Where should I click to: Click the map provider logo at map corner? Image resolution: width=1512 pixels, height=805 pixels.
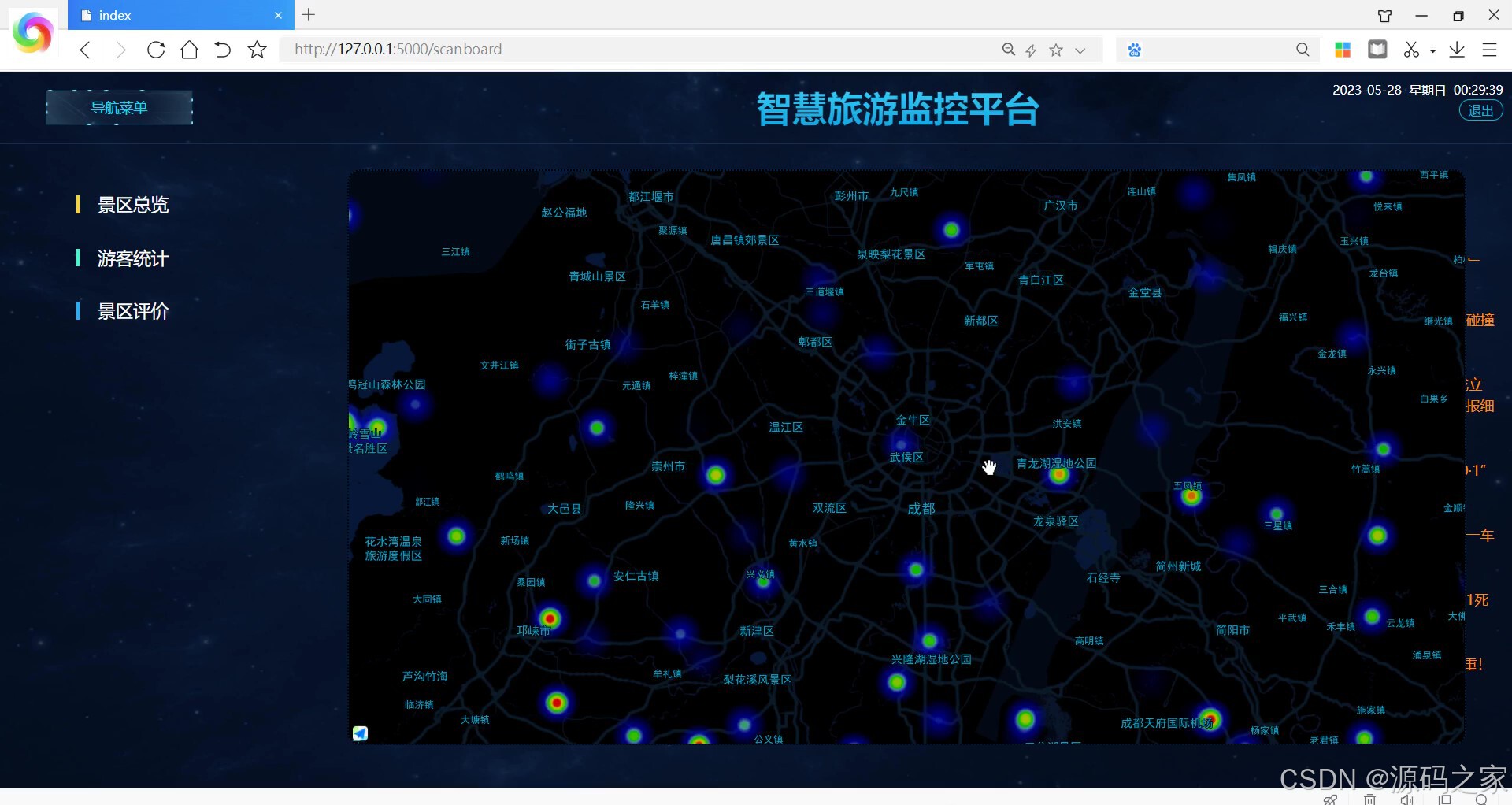360,733
